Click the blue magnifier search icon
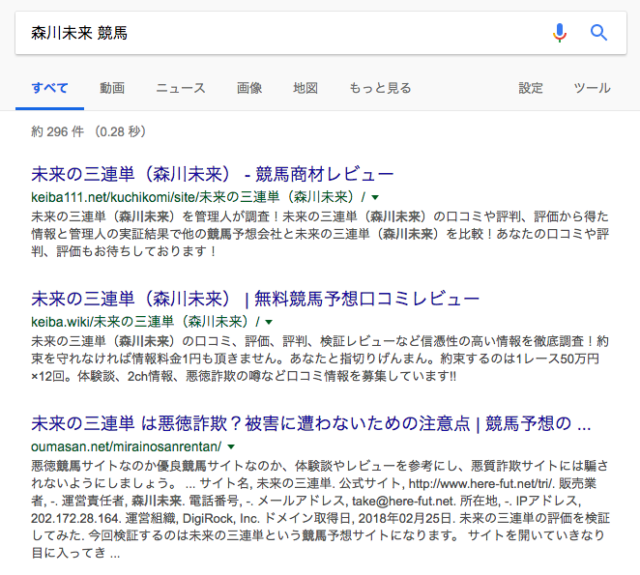 [598, 33]
